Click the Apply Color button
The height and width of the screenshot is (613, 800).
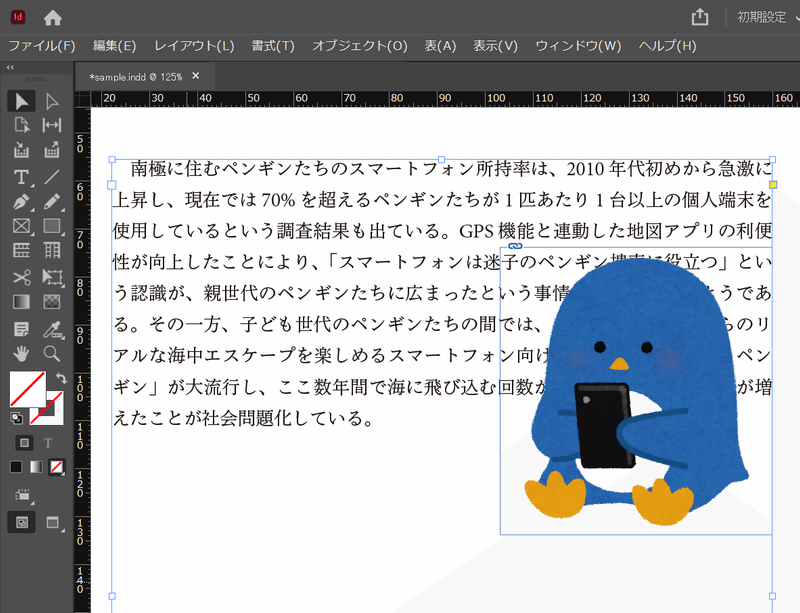click(x=16, y=467)
